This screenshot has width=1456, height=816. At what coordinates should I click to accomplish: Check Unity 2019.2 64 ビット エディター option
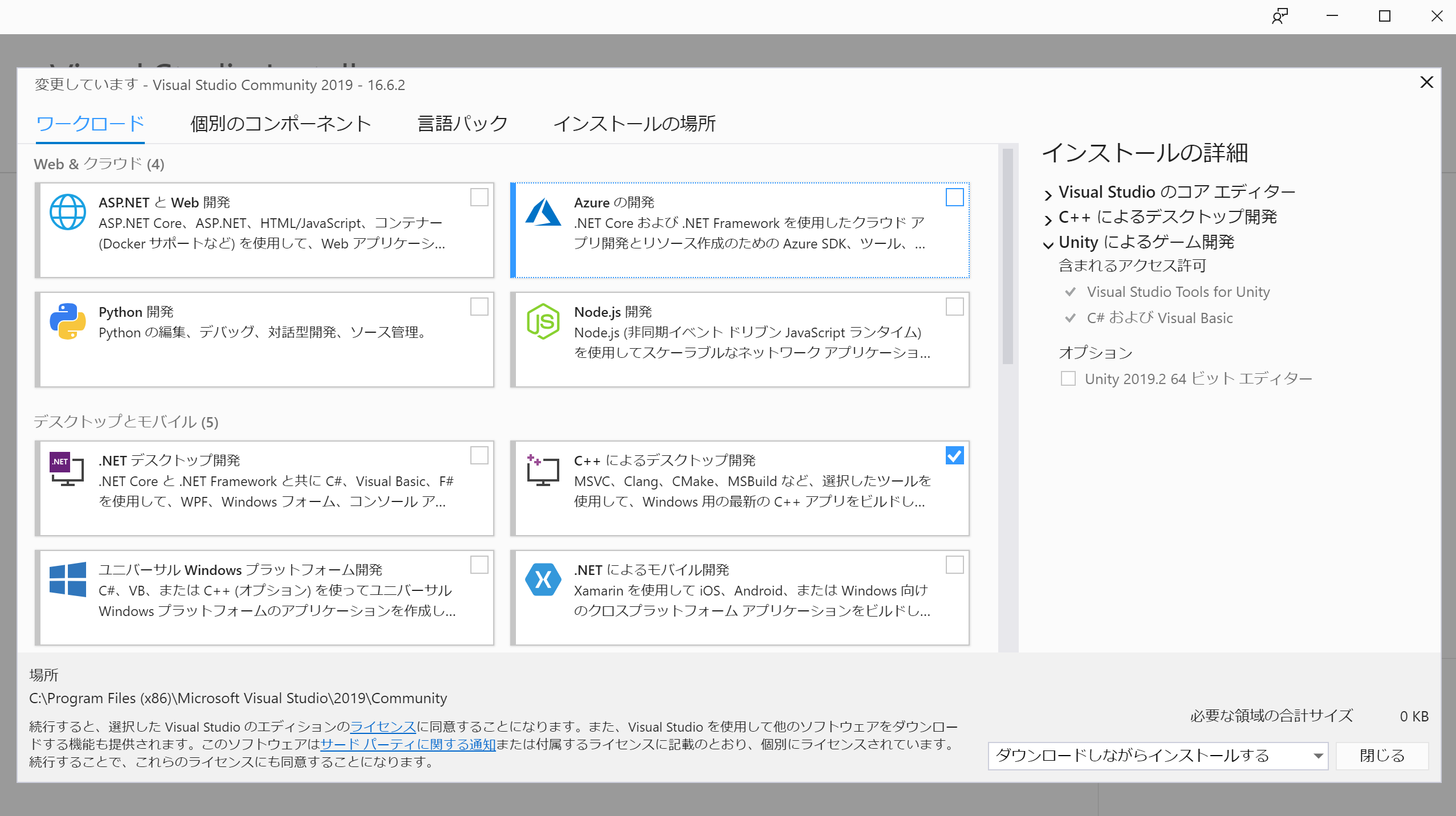pos(1068,378)
